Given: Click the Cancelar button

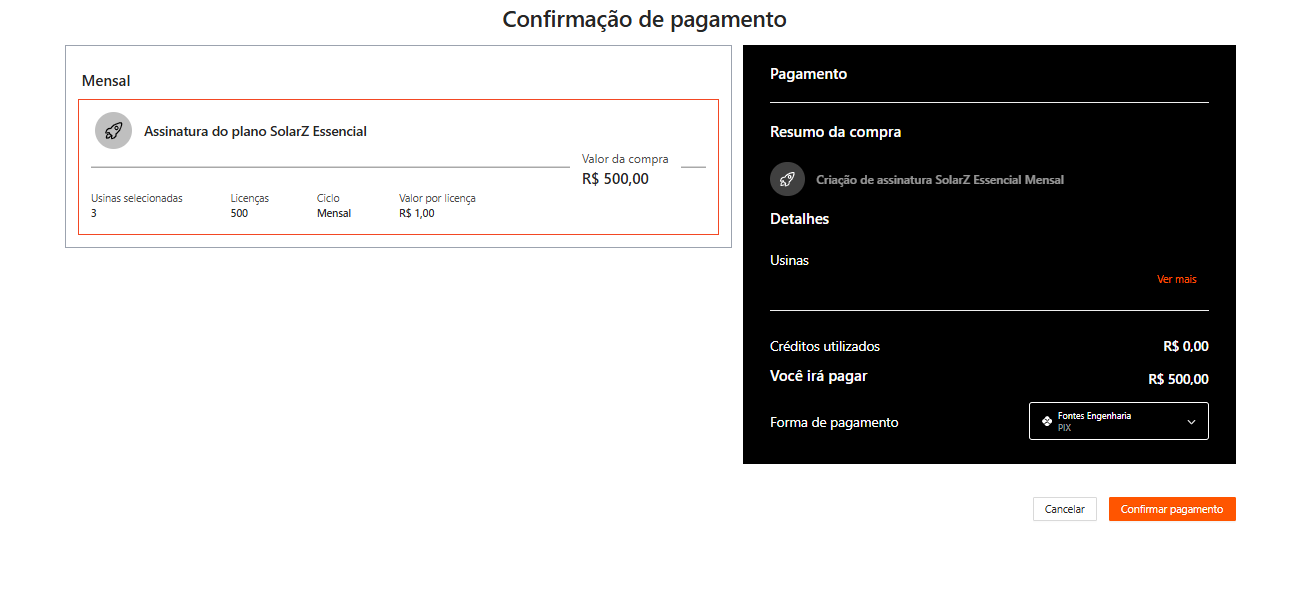Looking at the screenshot, I should (x=1065, y=509).
